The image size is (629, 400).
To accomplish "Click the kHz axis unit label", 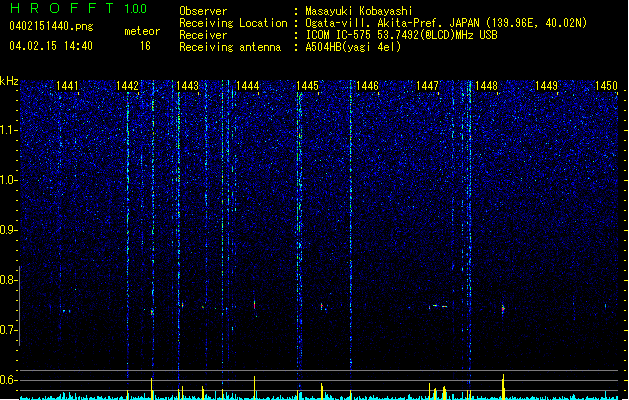I will pos(9,81).
